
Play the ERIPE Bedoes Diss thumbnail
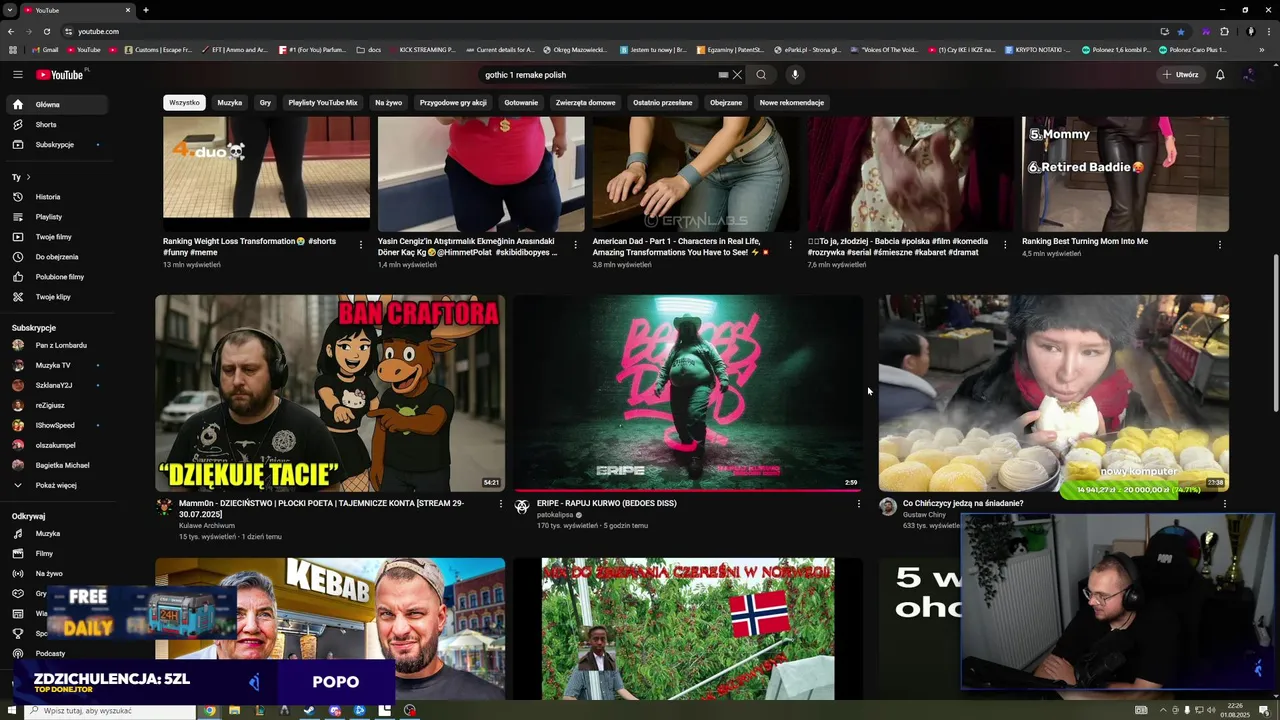(x=688, y=393)
